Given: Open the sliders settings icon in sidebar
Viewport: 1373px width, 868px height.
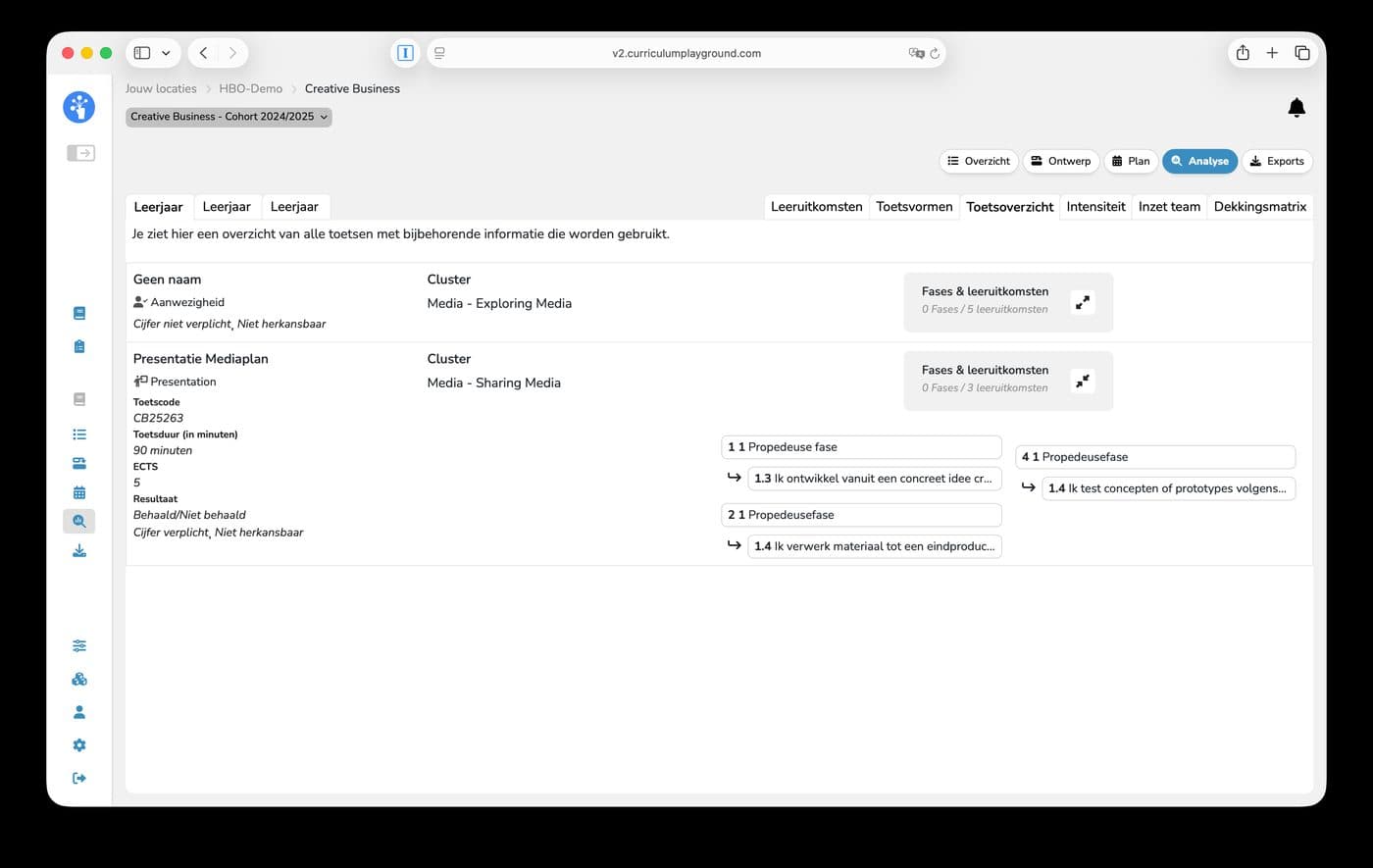Looking at the screenshot, I should click(79, 646).
